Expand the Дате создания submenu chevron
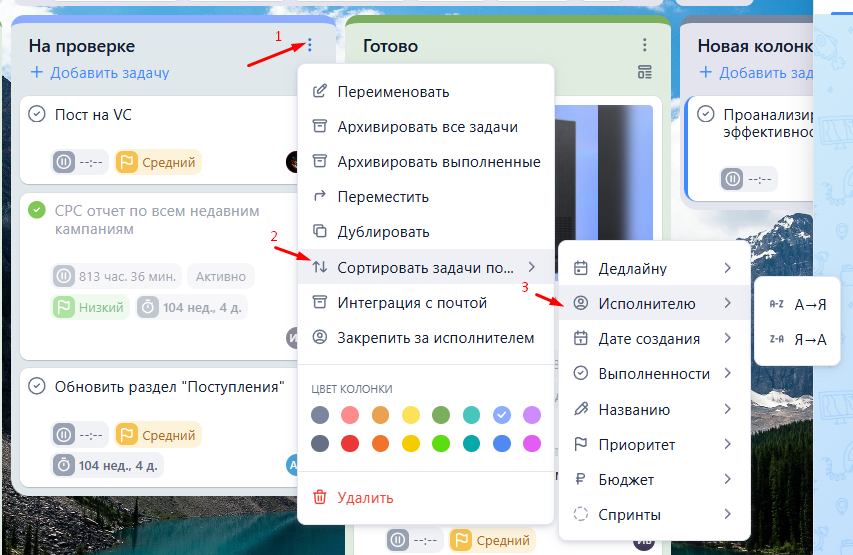The image size is (853, 555). pyautogui.click(x=727, y=338)
